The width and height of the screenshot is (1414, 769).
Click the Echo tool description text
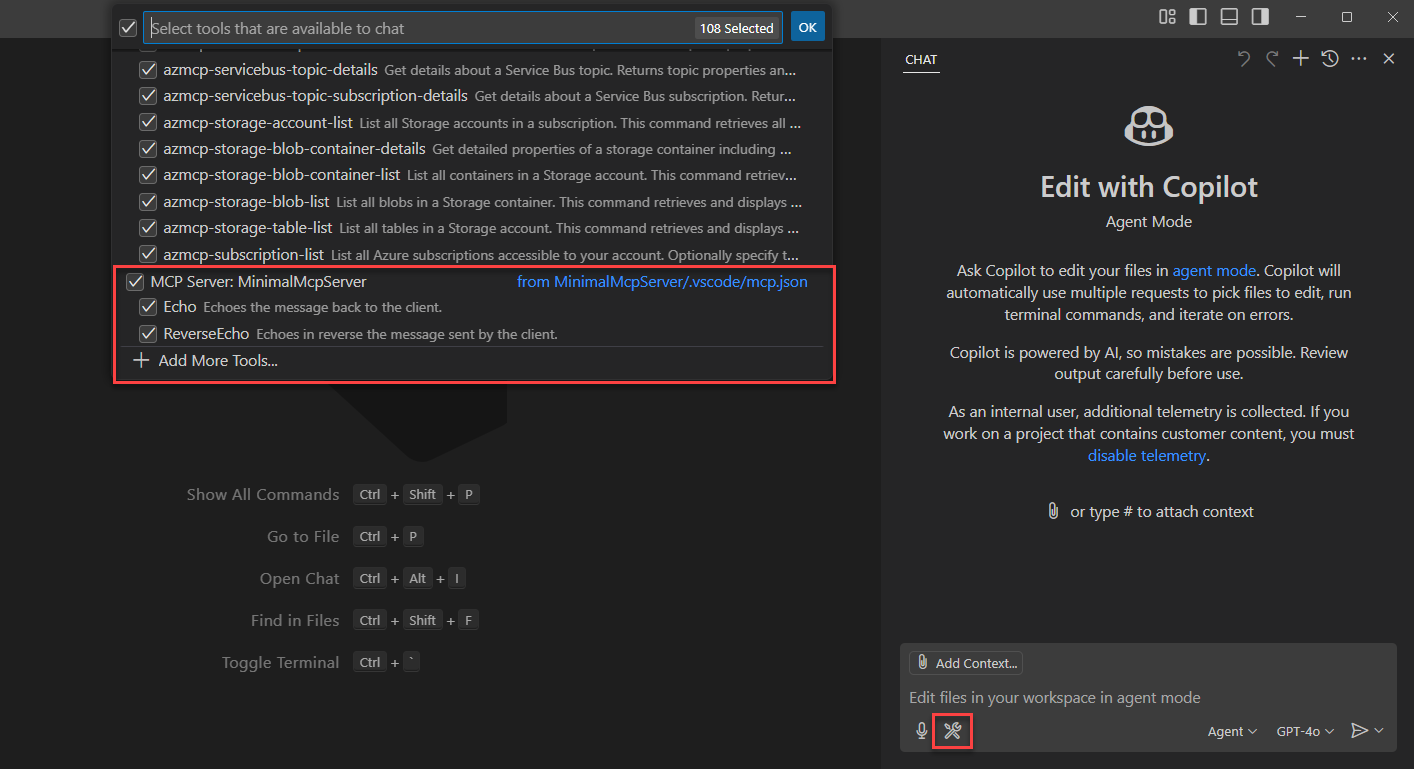pos(322,307)
